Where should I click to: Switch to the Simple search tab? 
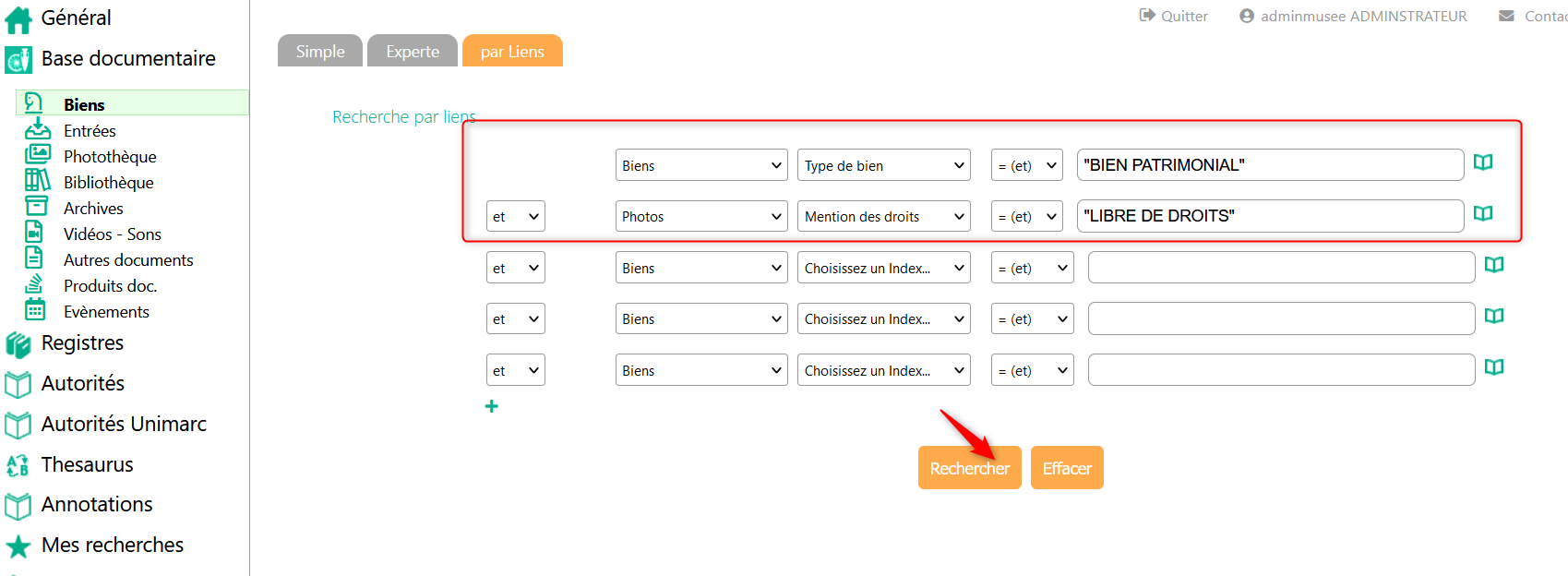[x=320, y=52]
